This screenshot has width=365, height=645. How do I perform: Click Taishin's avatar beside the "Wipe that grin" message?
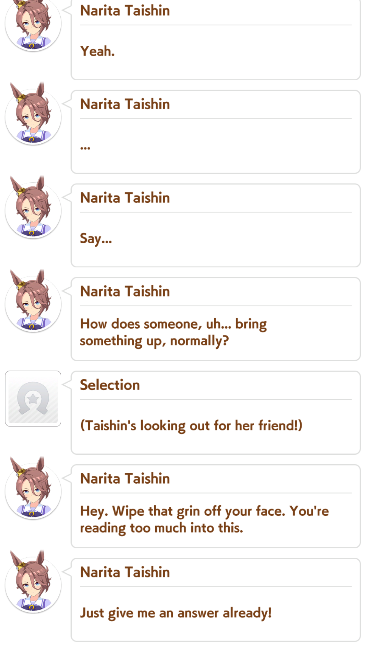coord(33,490)
